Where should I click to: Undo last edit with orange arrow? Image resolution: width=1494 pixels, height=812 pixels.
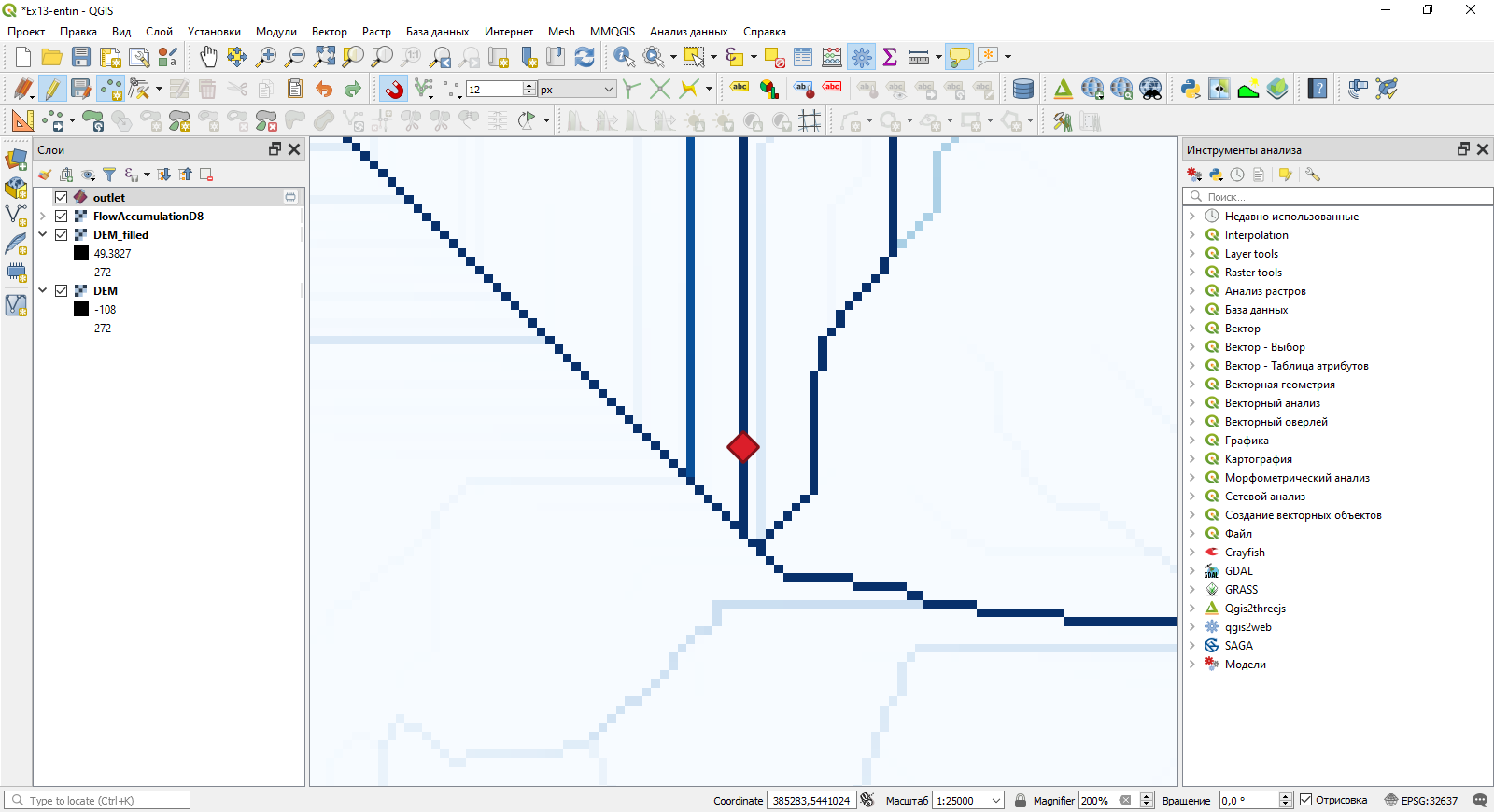tap(324, 89)
